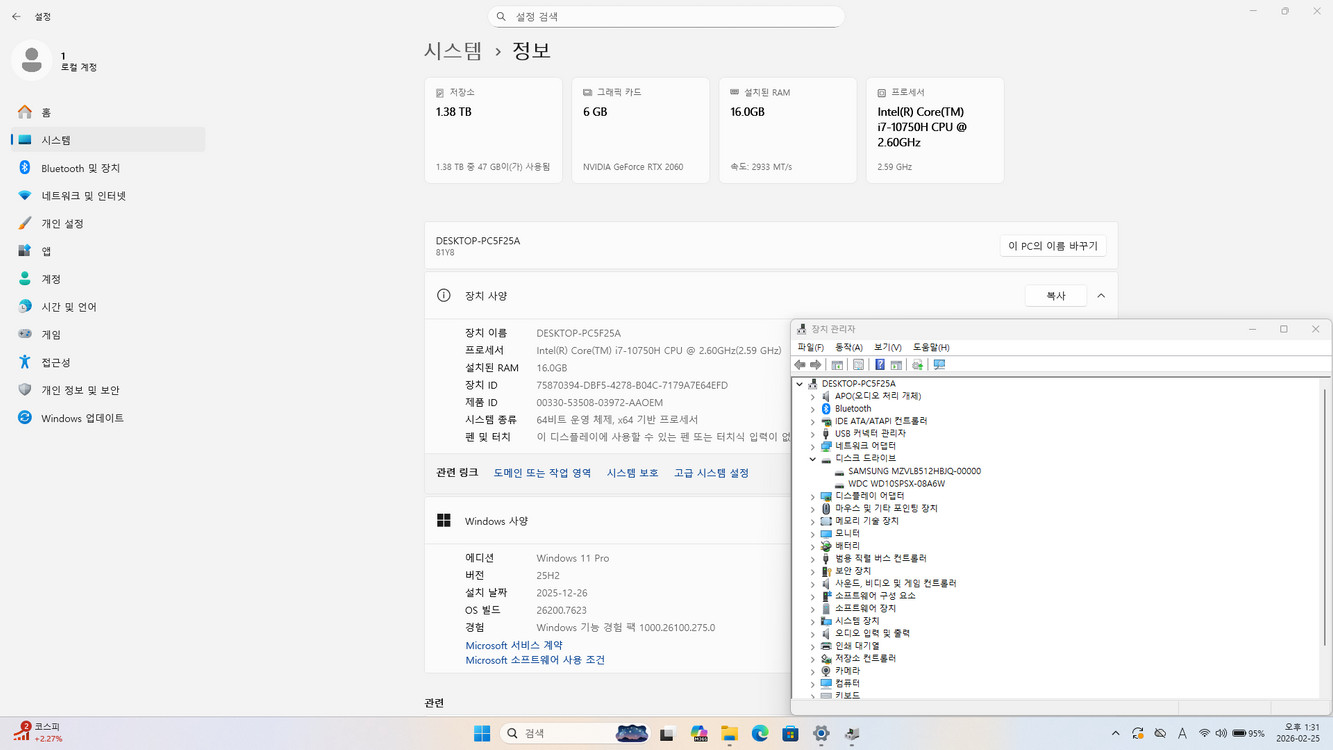
Task: Open Help via the blue question mark icon
Action: pos(879,364)
